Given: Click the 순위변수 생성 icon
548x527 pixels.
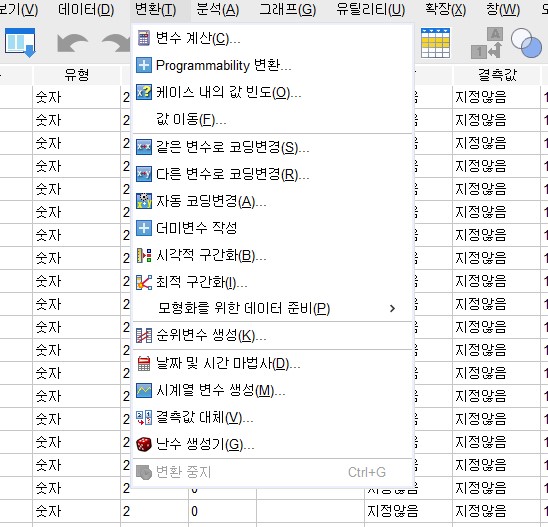Looking at the screenshot, I should coord(144,336).
